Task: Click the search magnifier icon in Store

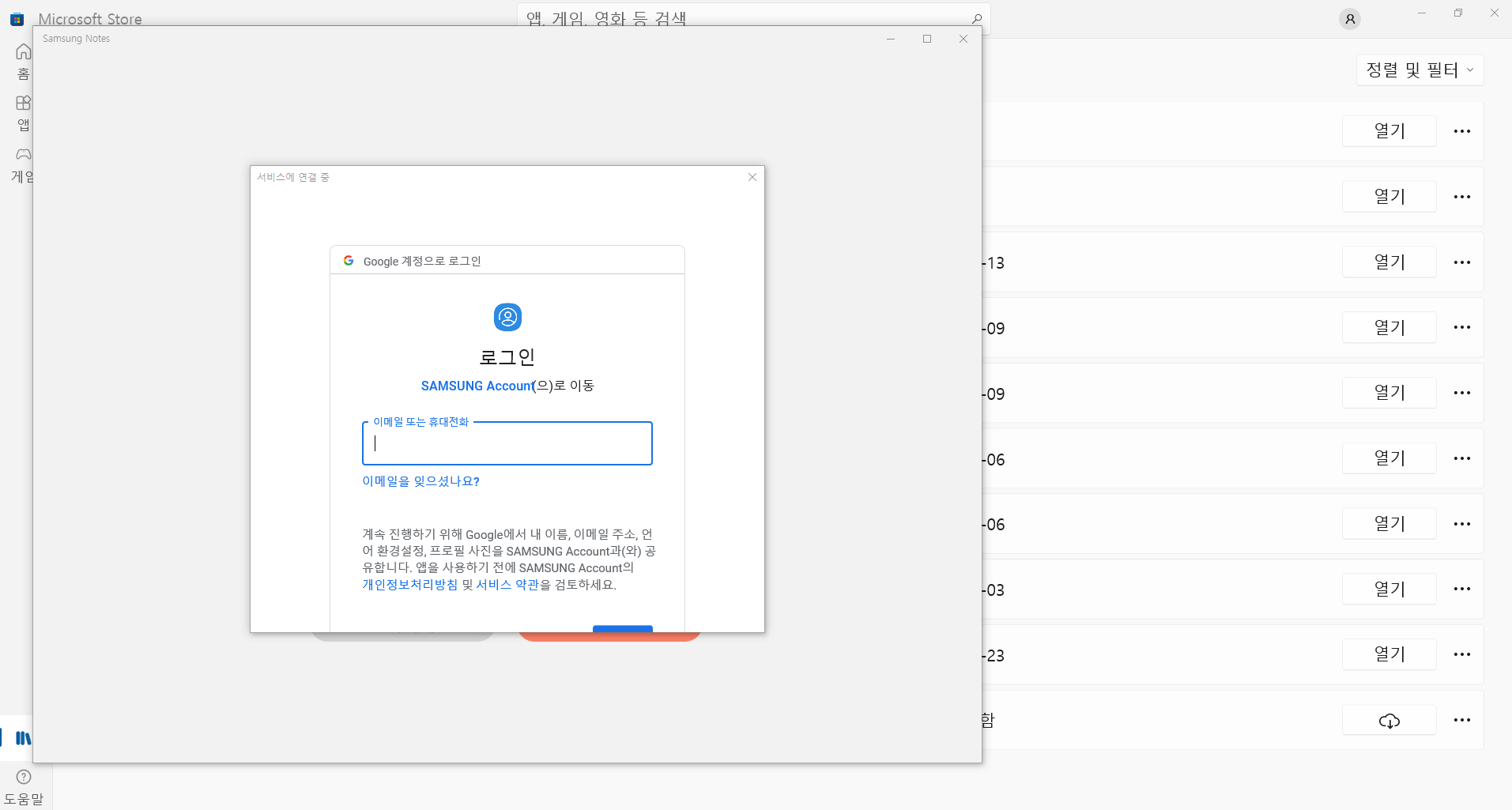Action: [976, 18]
